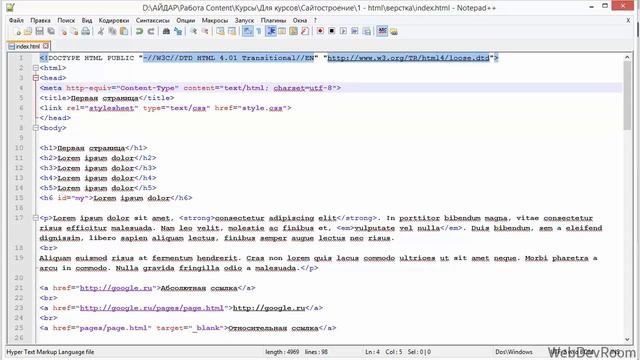Screen dimensions: 640x360
Task: Collapse the paragraph fold on line 17
Action: [36, 218]
